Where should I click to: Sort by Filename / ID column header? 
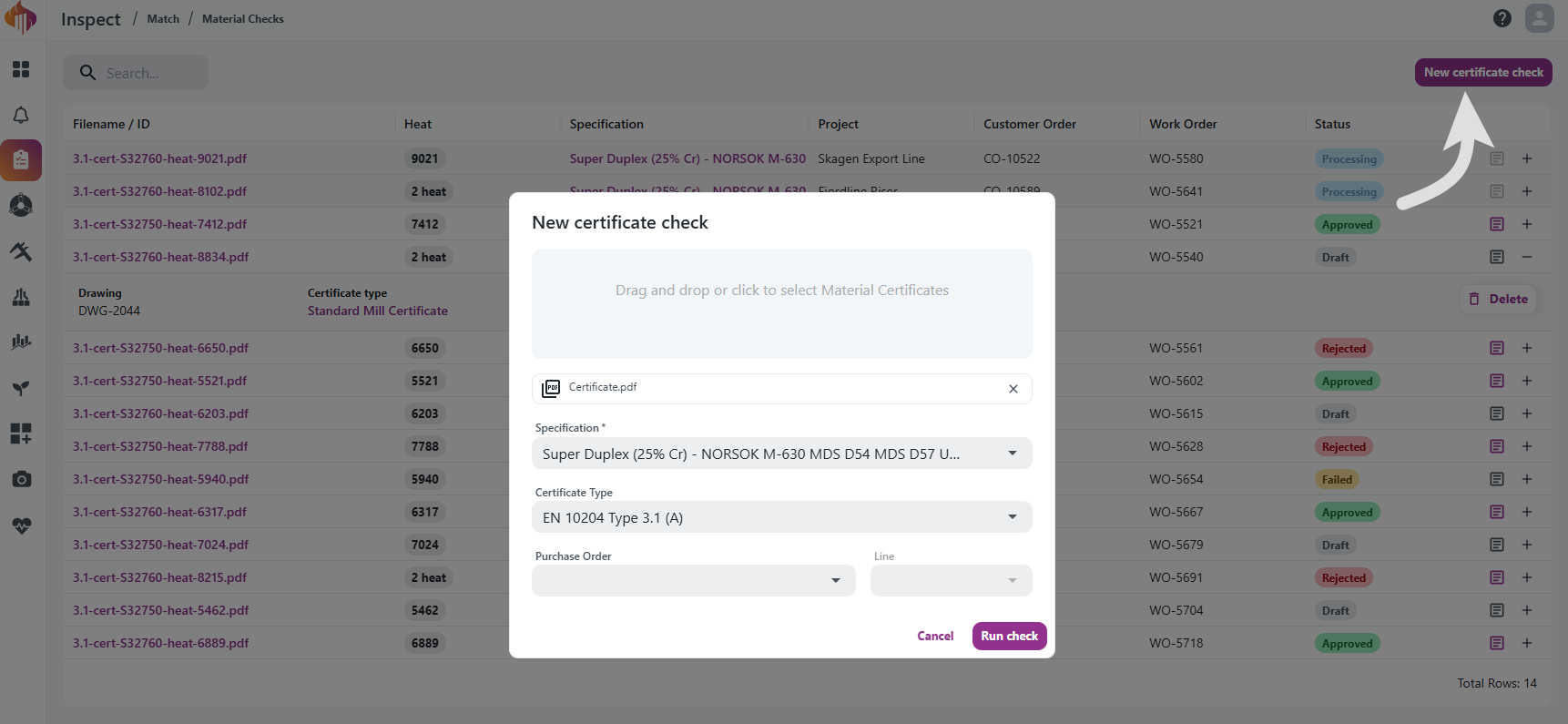(x=111, y=124)
